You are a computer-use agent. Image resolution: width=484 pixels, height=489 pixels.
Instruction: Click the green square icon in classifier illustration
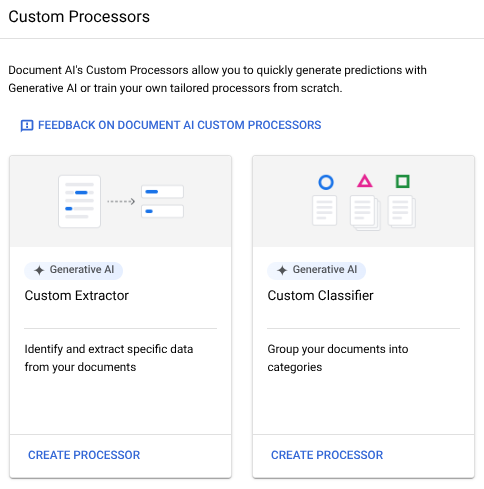coord(403,181)
